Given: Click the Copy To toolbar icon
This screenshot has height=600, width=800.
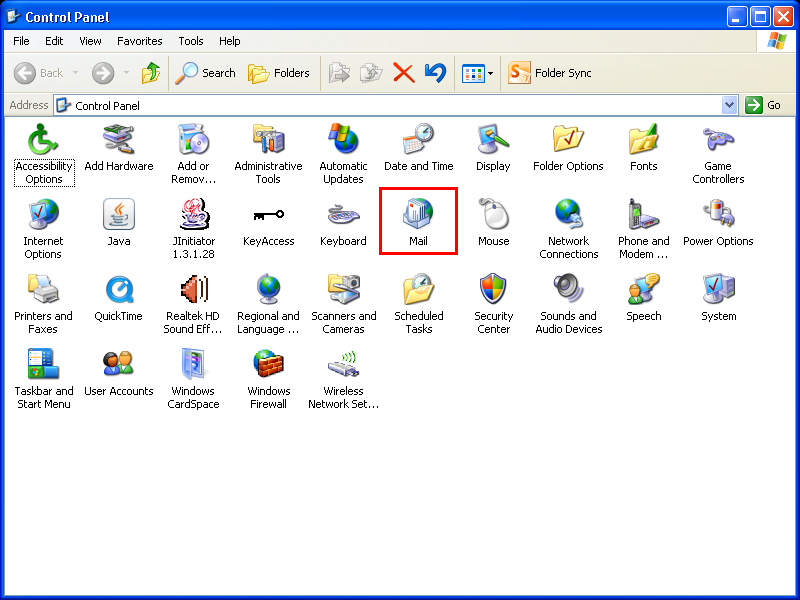Looking at the screenshot, I should [x=371, y=73].
